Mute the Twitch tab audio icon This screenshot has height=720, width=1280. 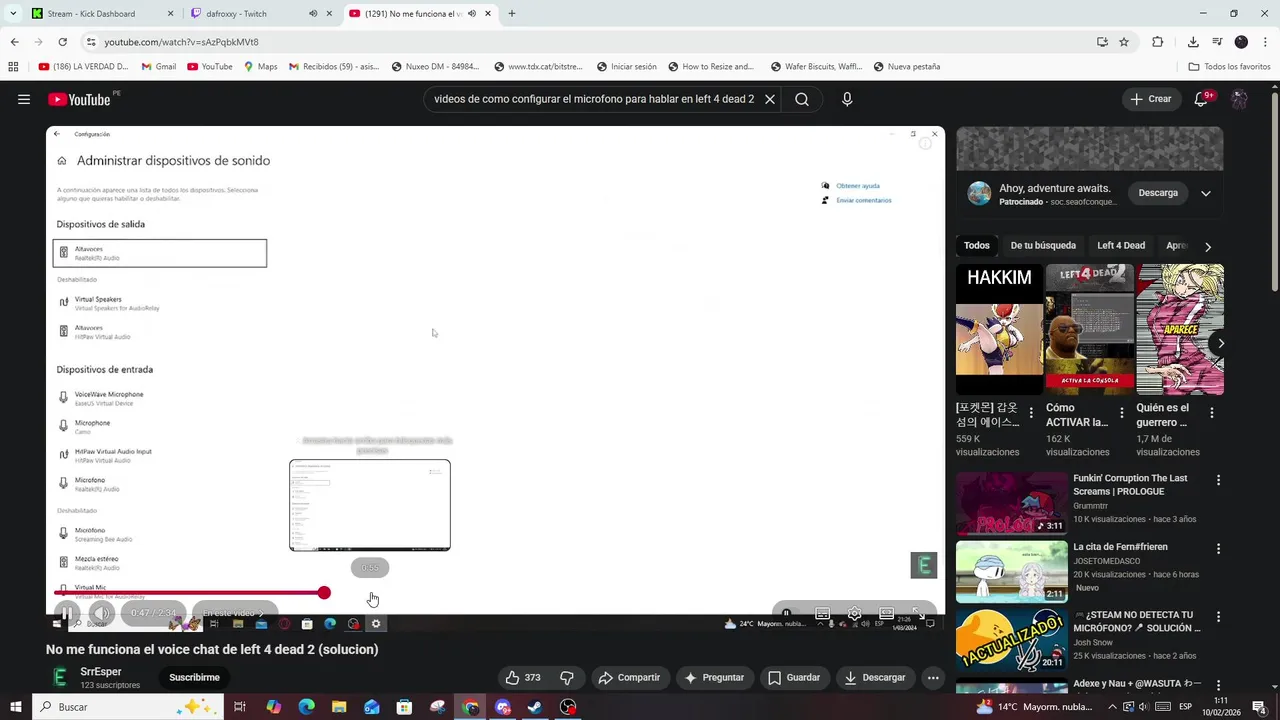tap(313, 14)
